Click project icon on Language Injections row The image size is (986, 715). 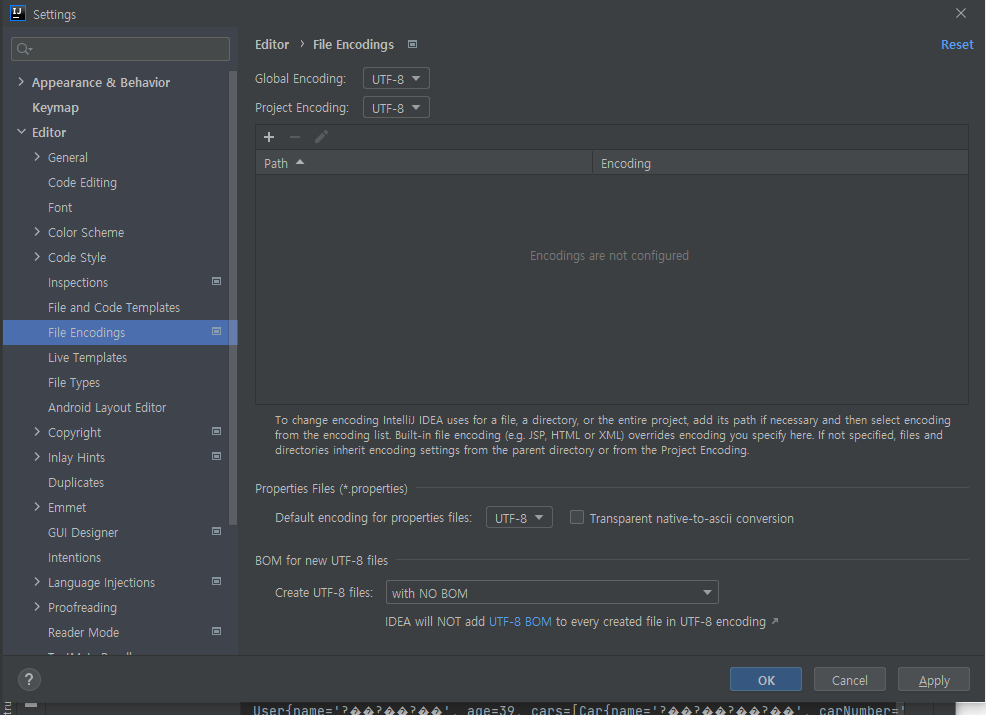[x=216, y=582]
